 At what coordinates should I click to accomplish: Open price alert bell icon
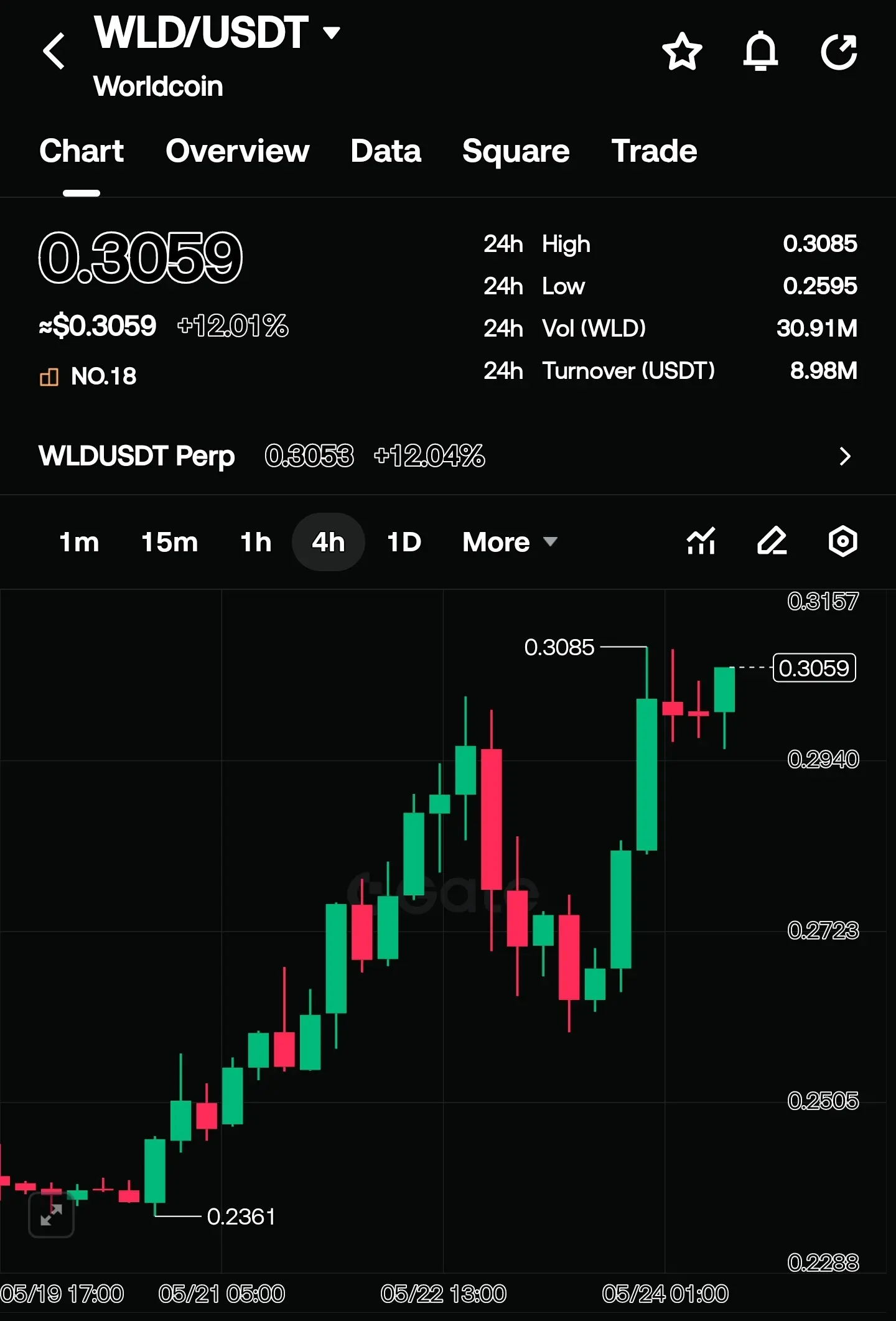pyautogui.click(x=760, y=51)
